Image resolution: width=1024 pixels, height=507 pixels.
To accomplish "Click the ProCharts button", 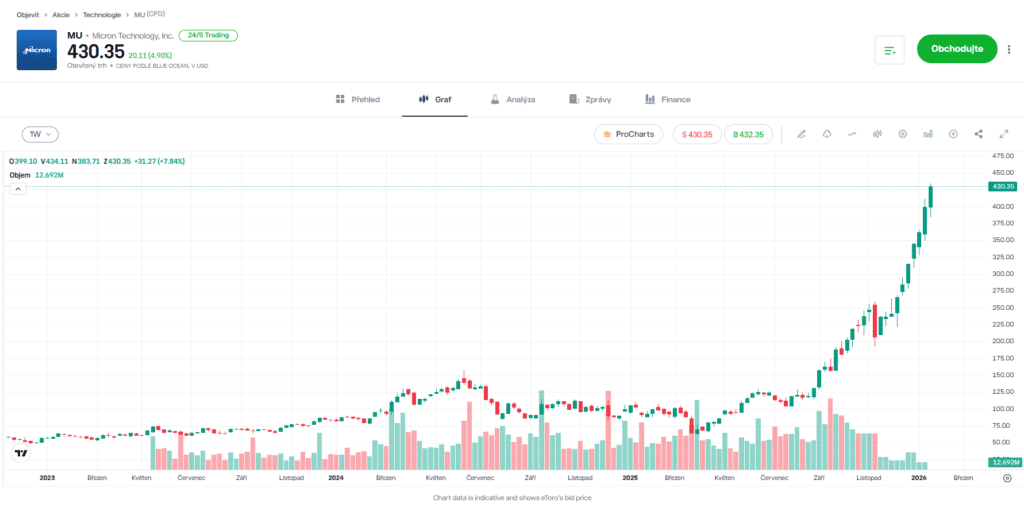I will [628, 134].
